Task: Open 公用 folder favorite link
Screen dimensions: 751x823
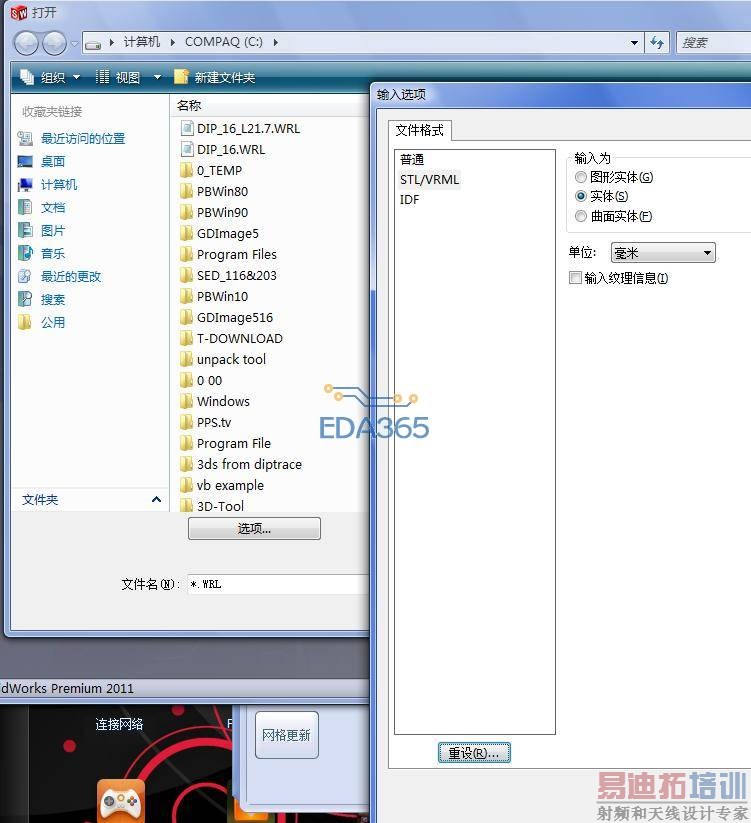Action: (x=53, y=323)
